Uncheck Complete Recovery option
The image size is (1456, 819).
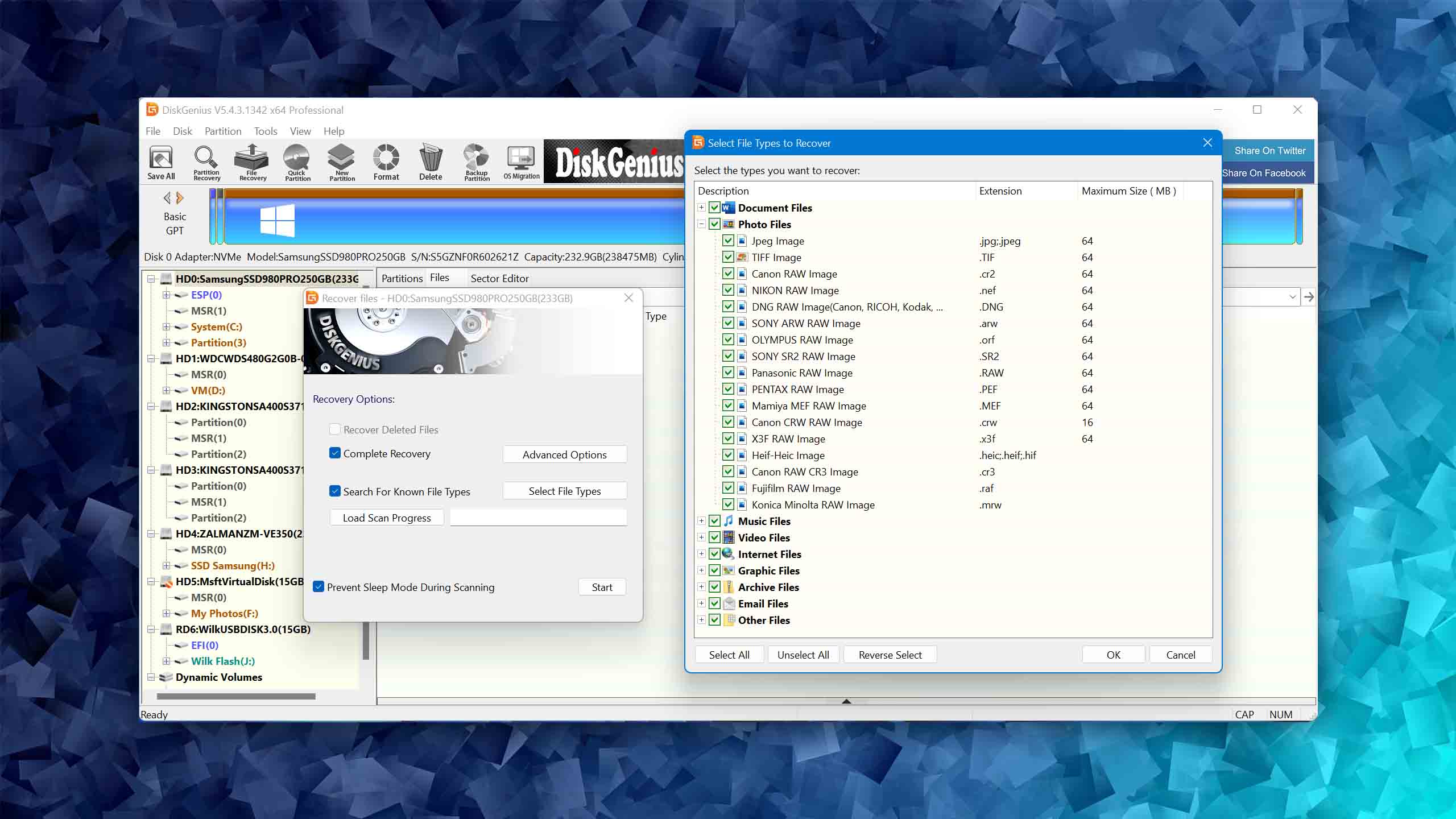335,453
